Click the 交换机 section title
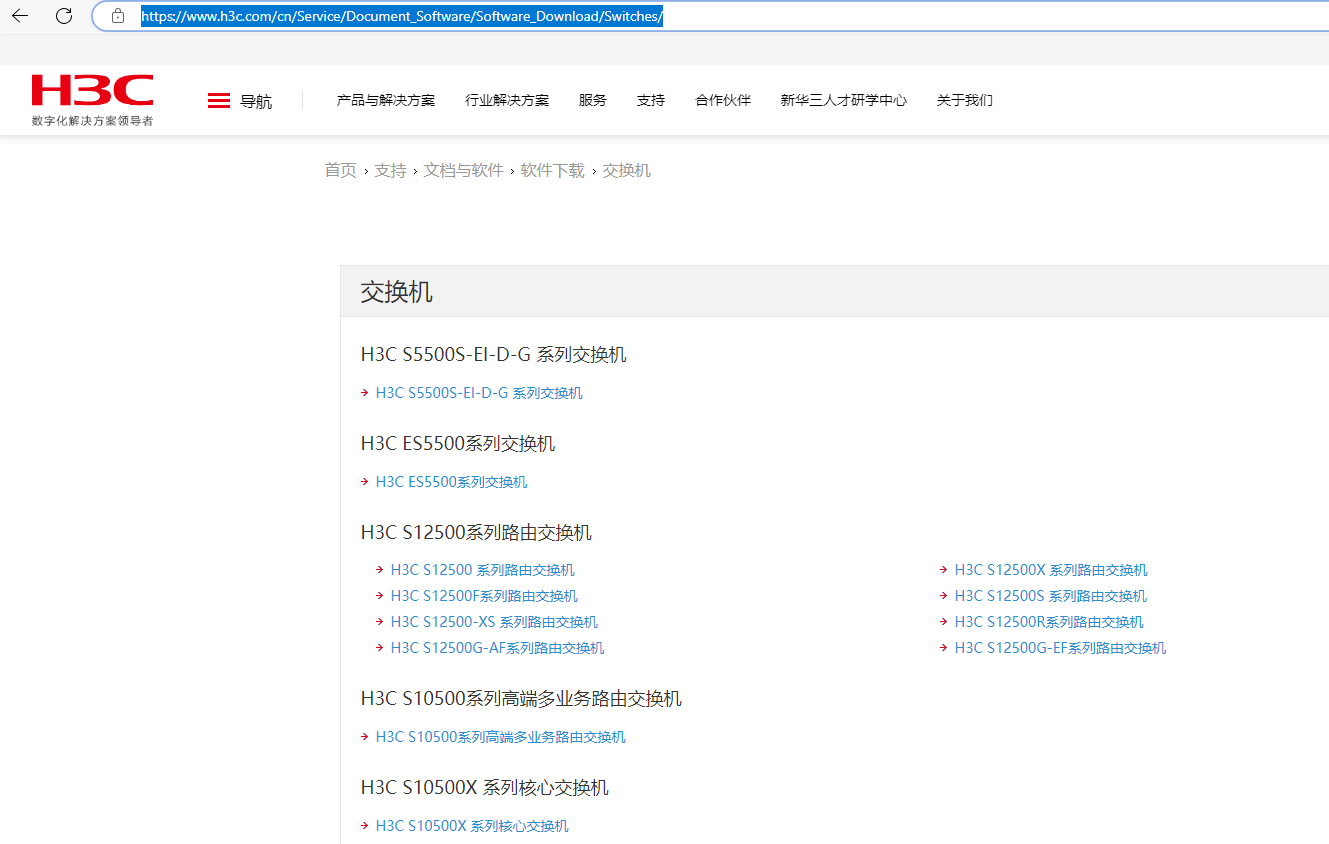 tap(397, 292)
